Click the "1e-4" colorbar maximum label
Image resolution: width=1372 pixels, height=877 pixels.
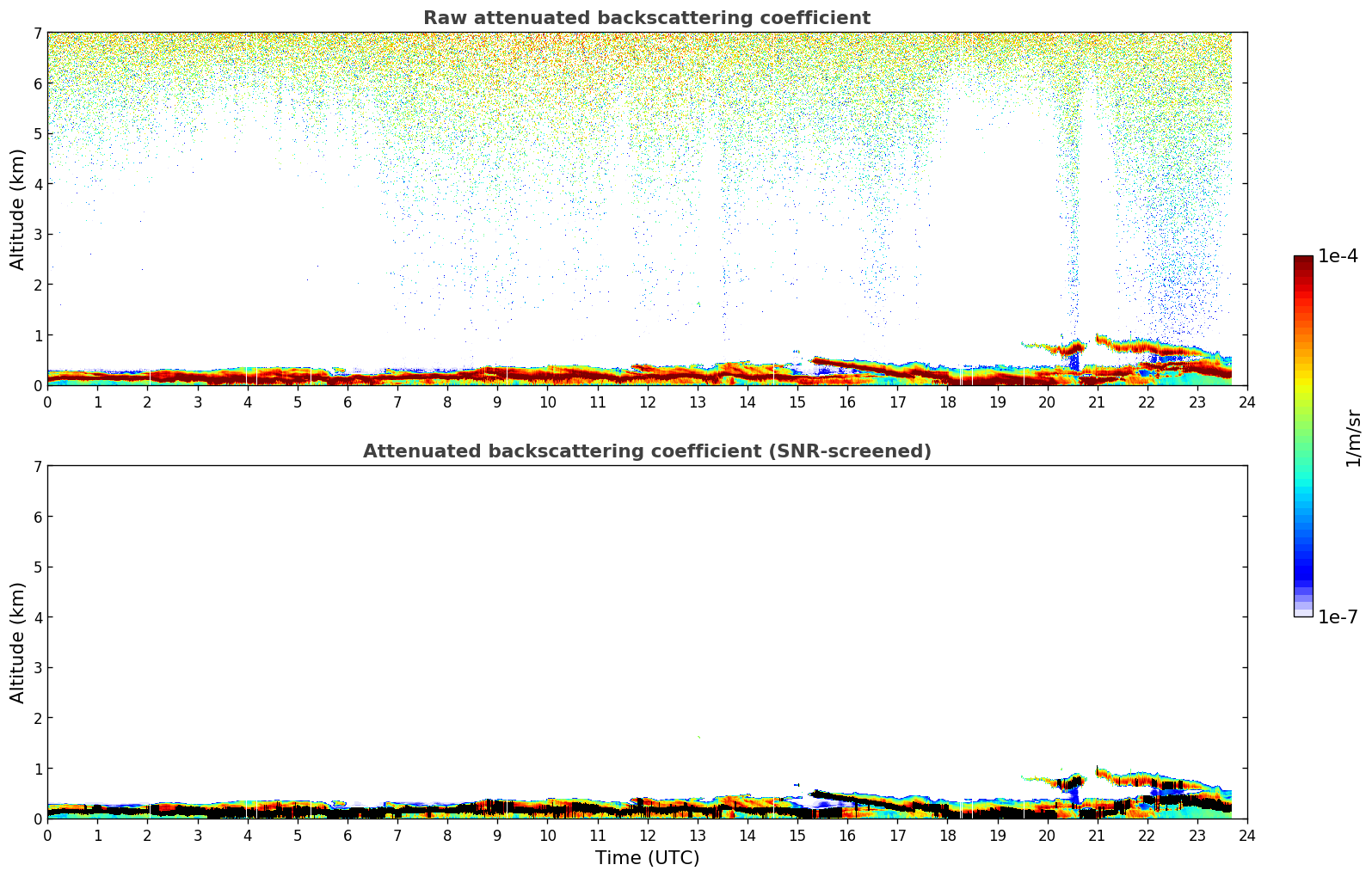tap(1338, 256)
